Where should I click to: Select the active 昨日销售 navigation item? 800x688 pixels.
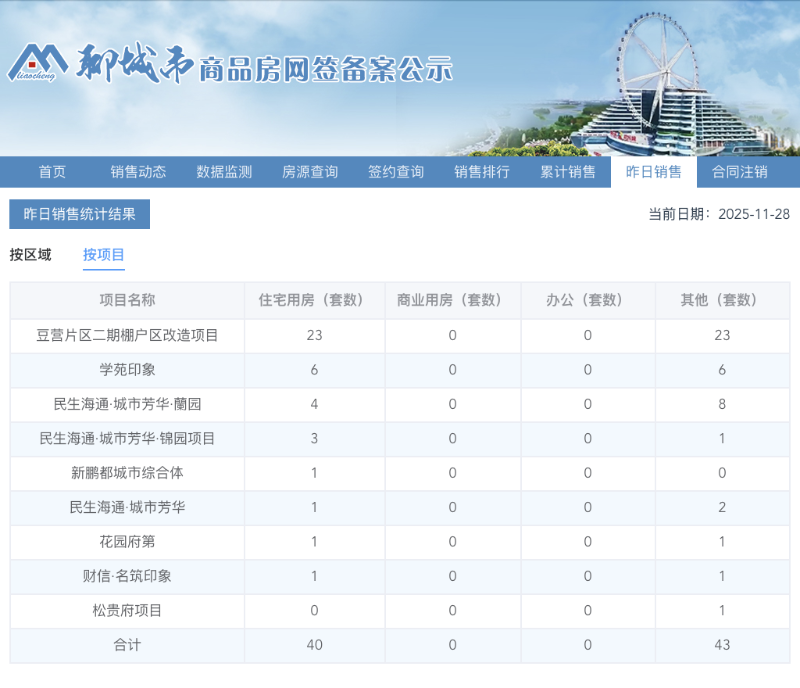tap(655, 171)
